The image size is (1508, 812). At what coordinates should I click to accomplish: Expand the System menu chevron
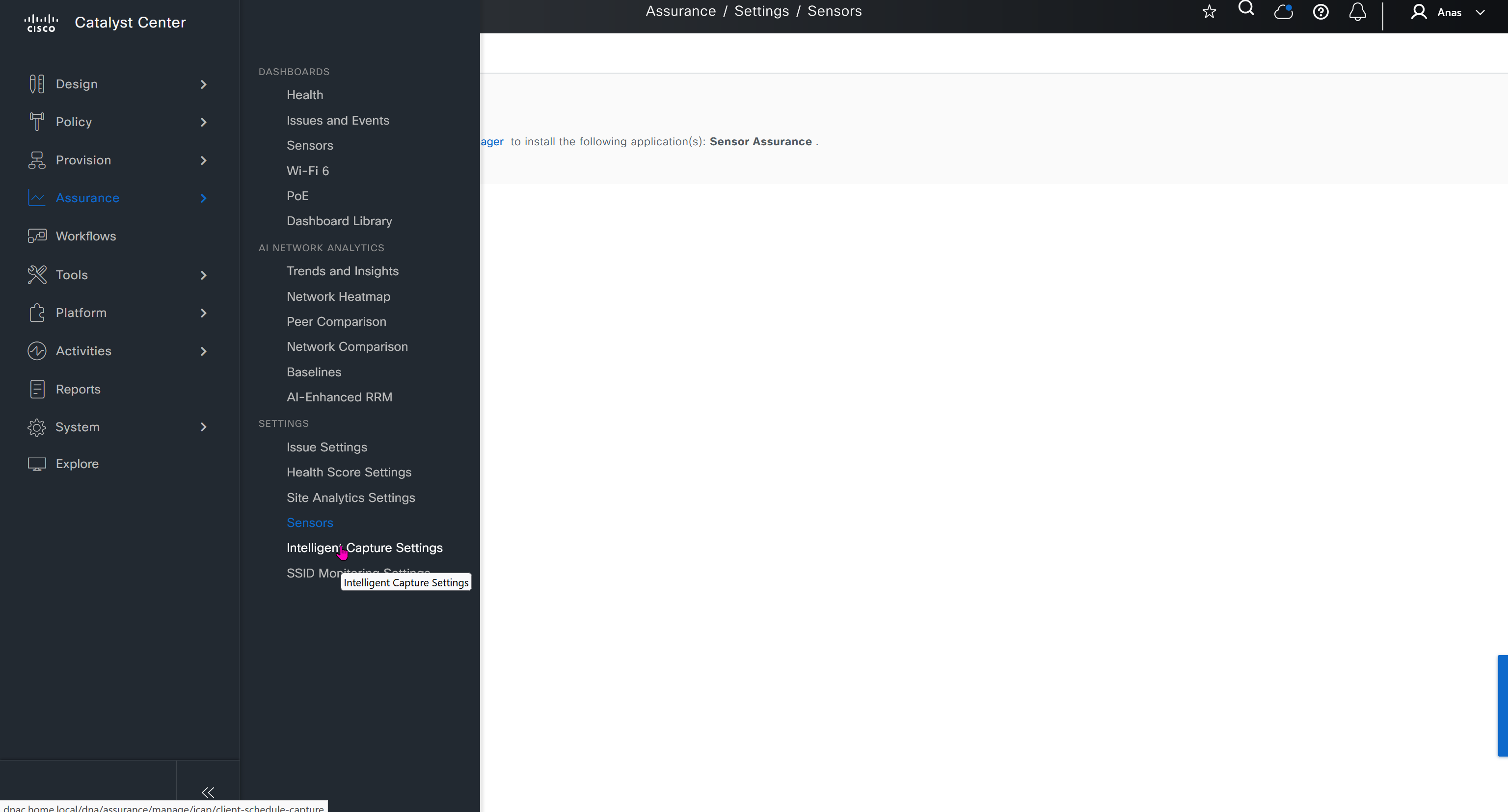coord(203,427)
